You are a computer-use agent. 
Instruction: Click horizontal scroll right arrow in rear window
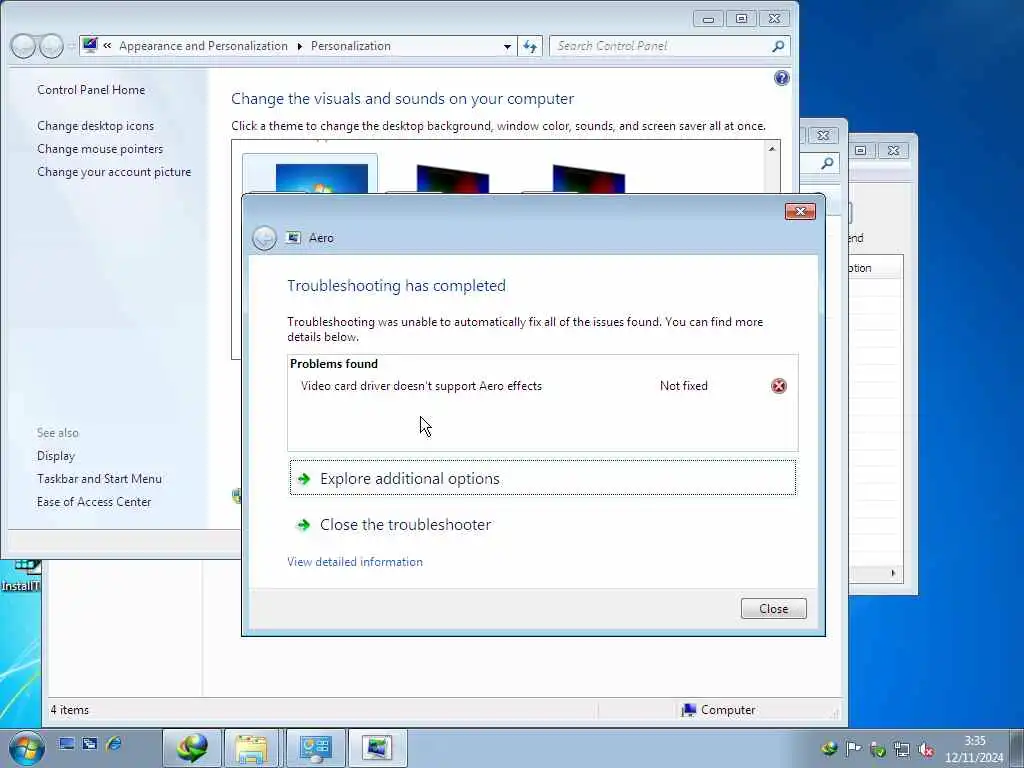click(x=893, y=573)
